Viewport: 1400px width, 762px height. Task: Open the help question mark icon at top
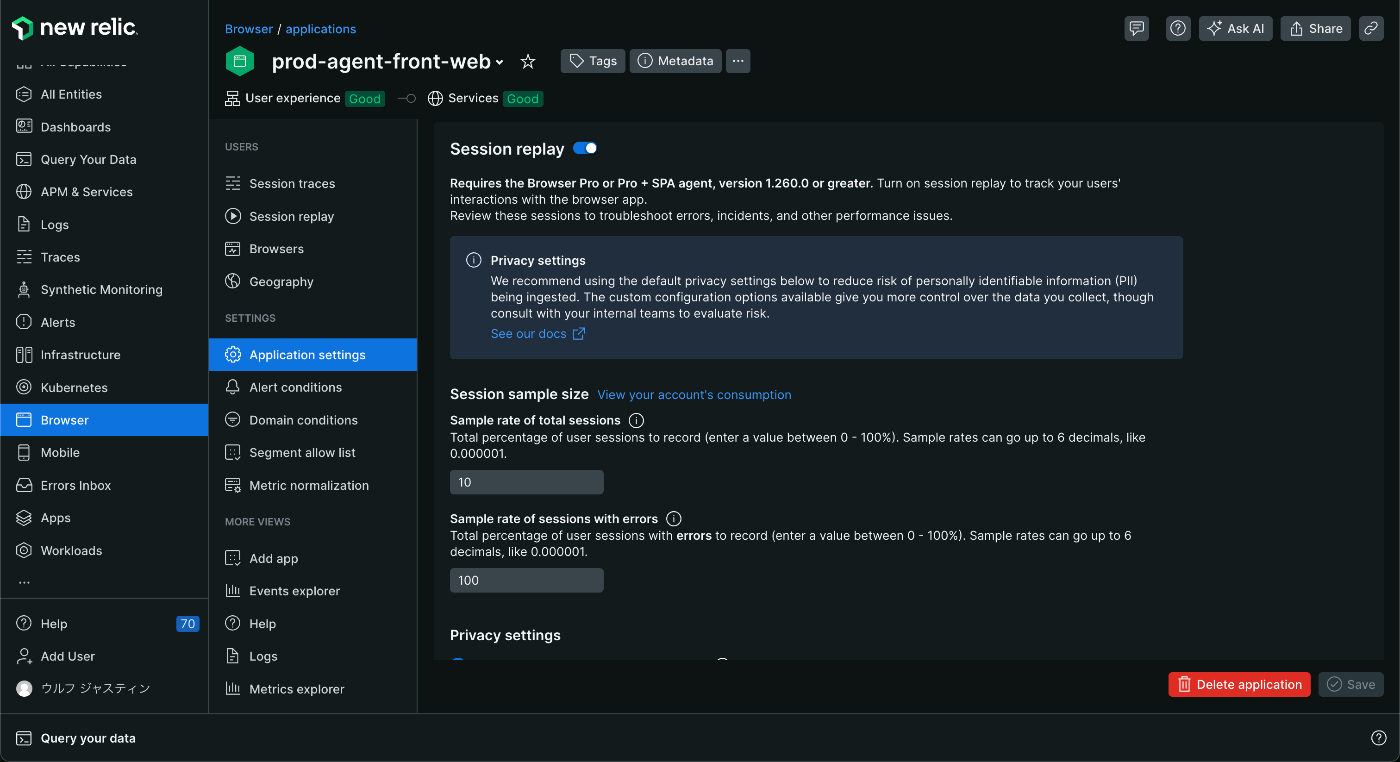click(x=1179, y=28)
